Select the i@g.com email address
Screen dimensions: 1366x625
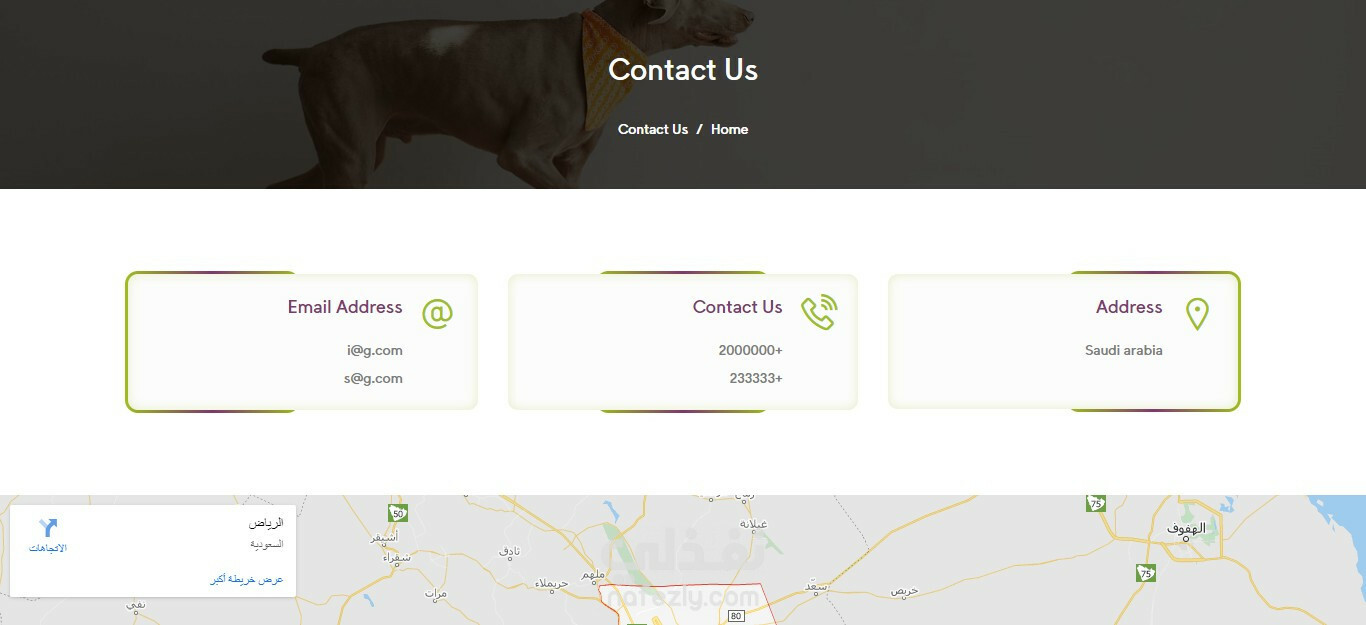(x=375, y=350)
